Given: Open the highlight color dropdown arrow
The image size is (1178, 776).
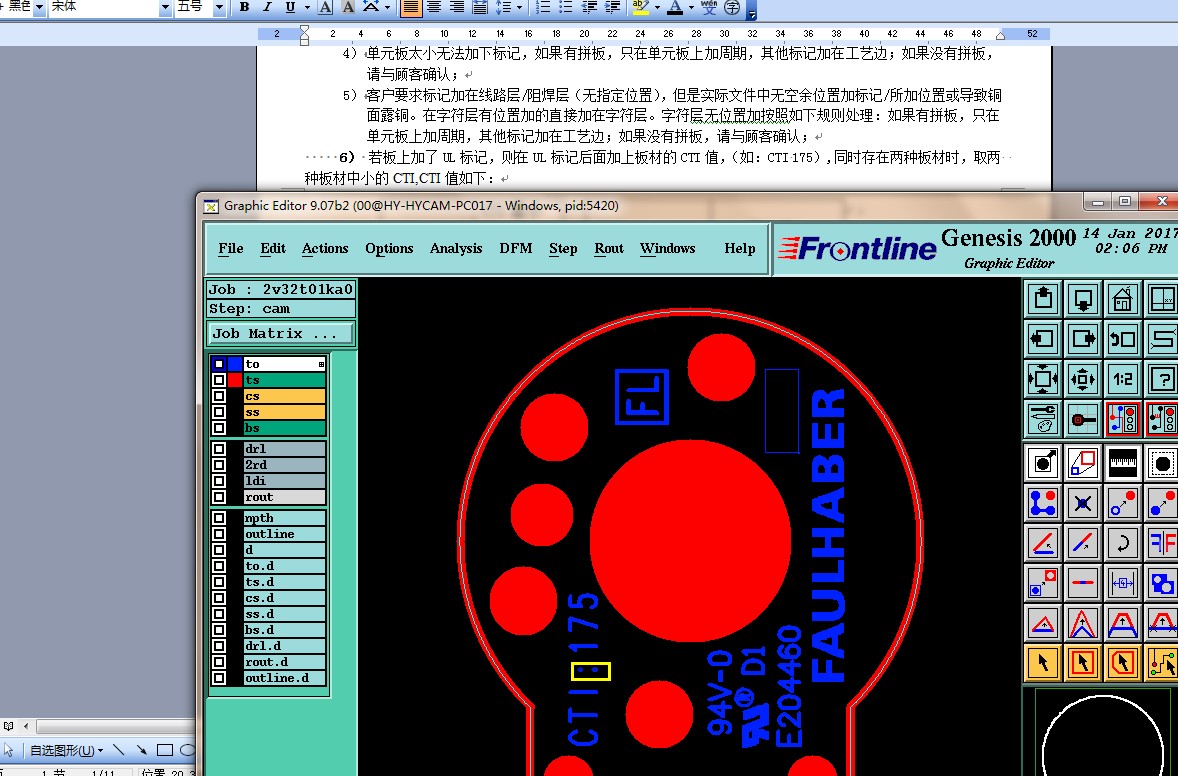Looking at the screenshot, I should coord(657,8).
